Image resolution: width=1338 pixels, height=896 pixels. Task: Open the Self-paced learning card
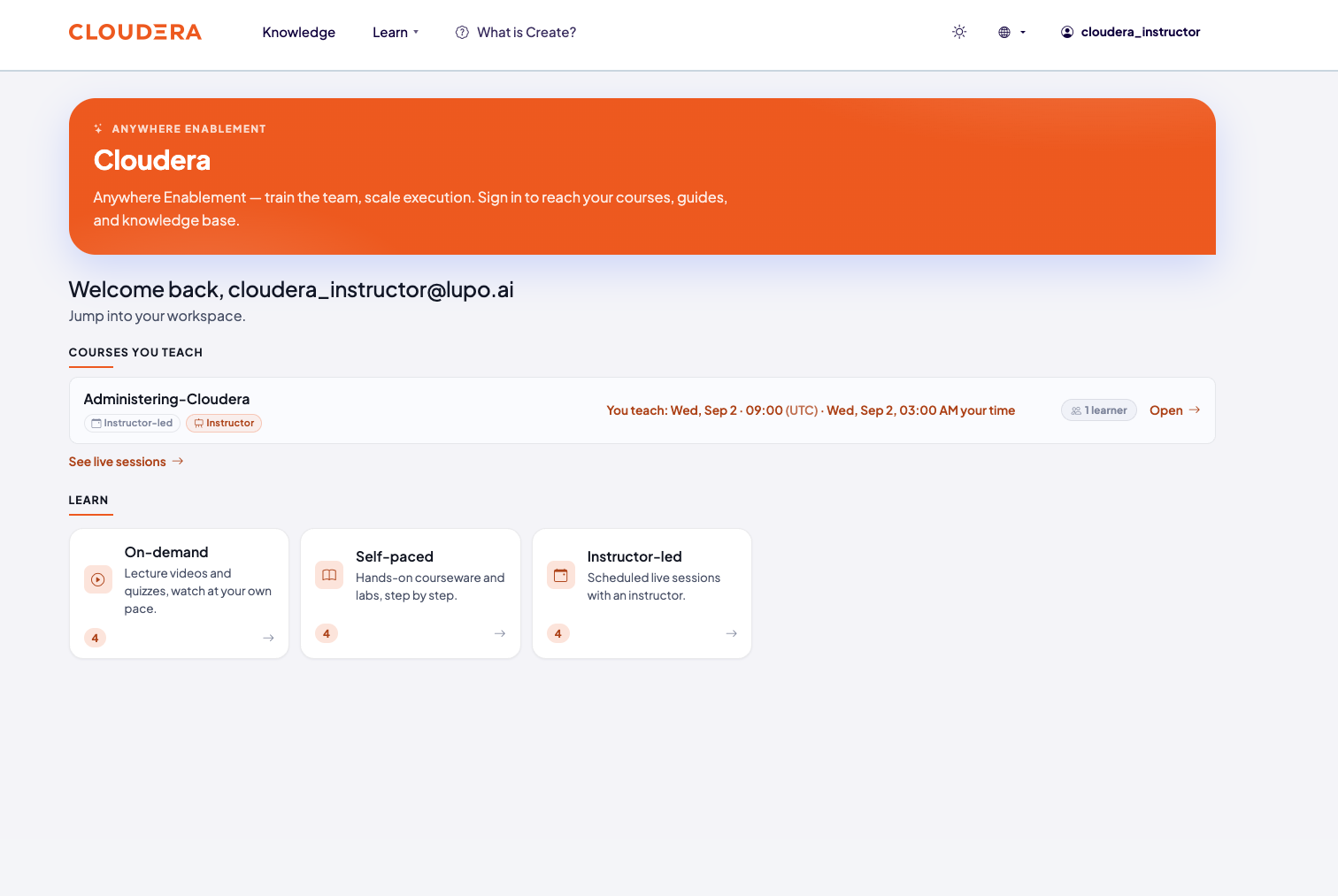(411, 594)
